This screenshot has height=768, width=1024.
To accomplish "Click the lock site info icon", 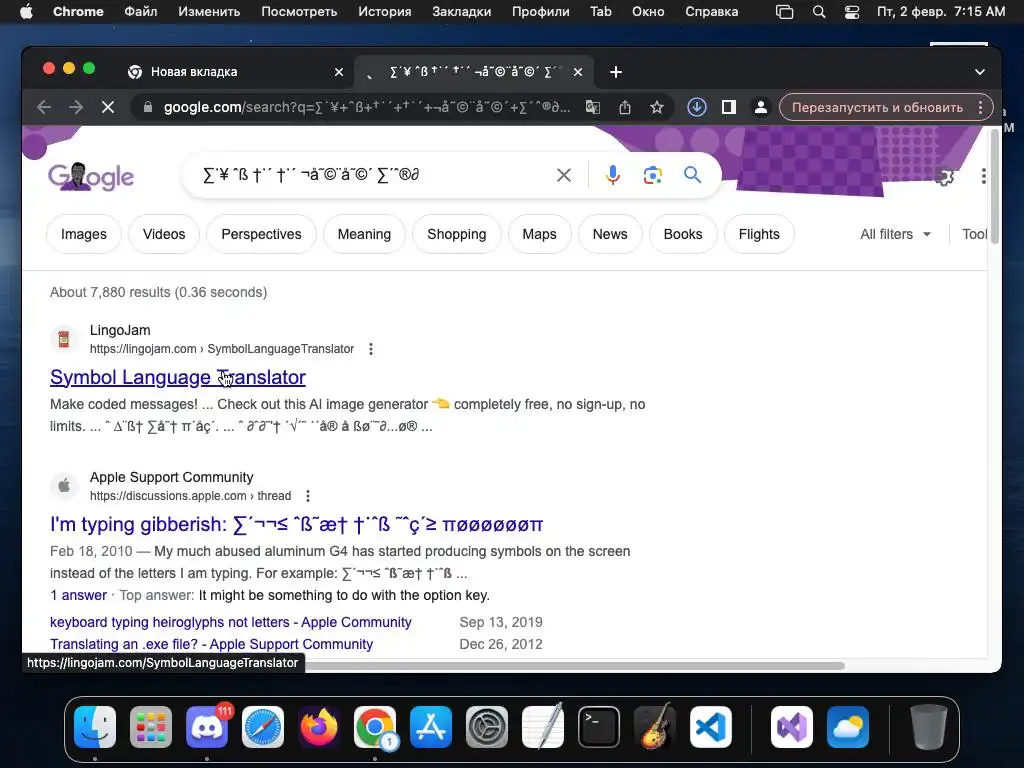I will [x=148, y=107].
